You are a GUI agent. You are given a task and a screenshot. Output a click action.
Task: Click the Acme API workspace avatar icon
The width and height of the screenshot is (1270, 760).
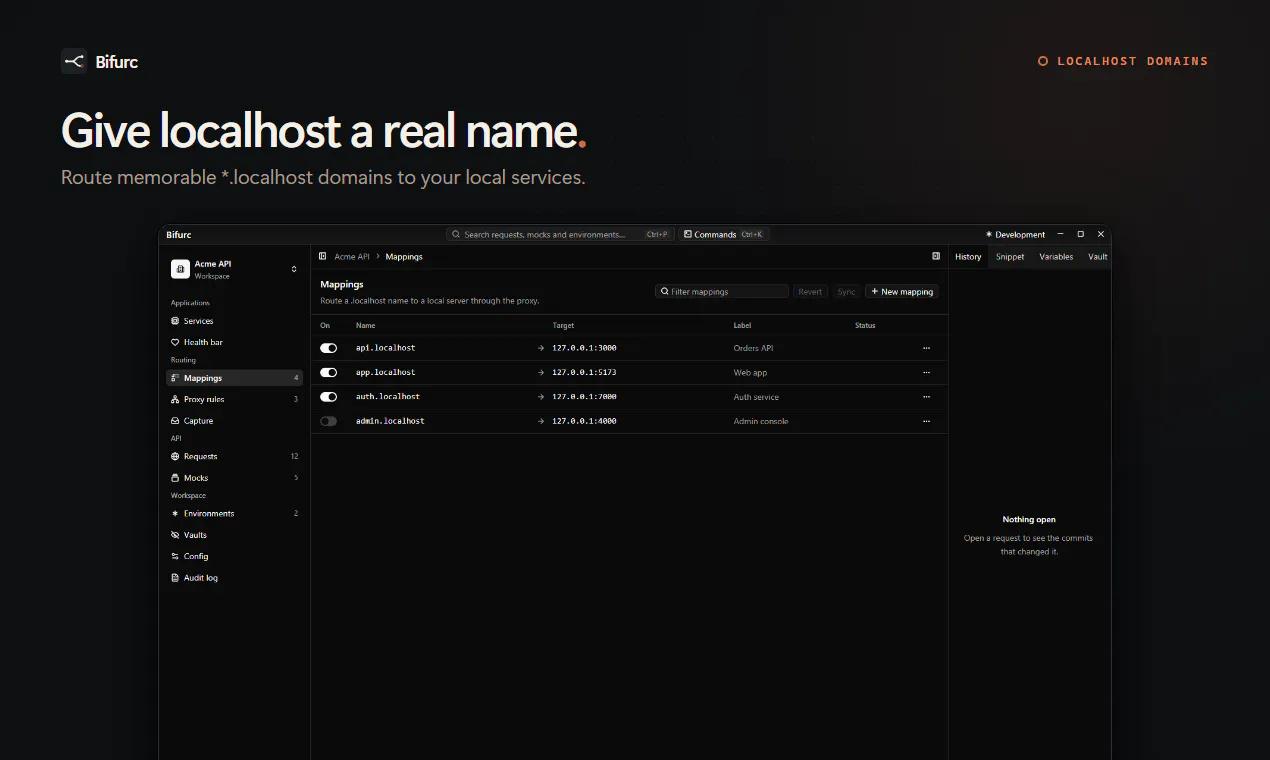pos(180,269)
